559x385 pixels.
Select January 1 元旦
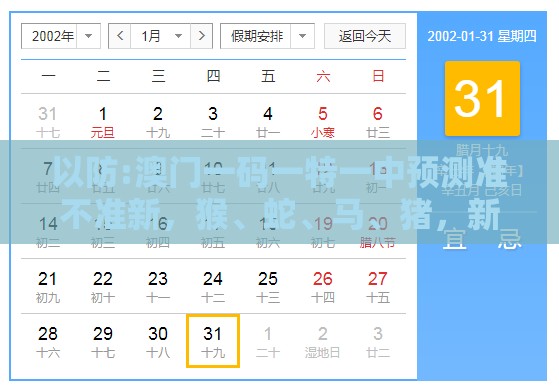(x=103, y=122)
